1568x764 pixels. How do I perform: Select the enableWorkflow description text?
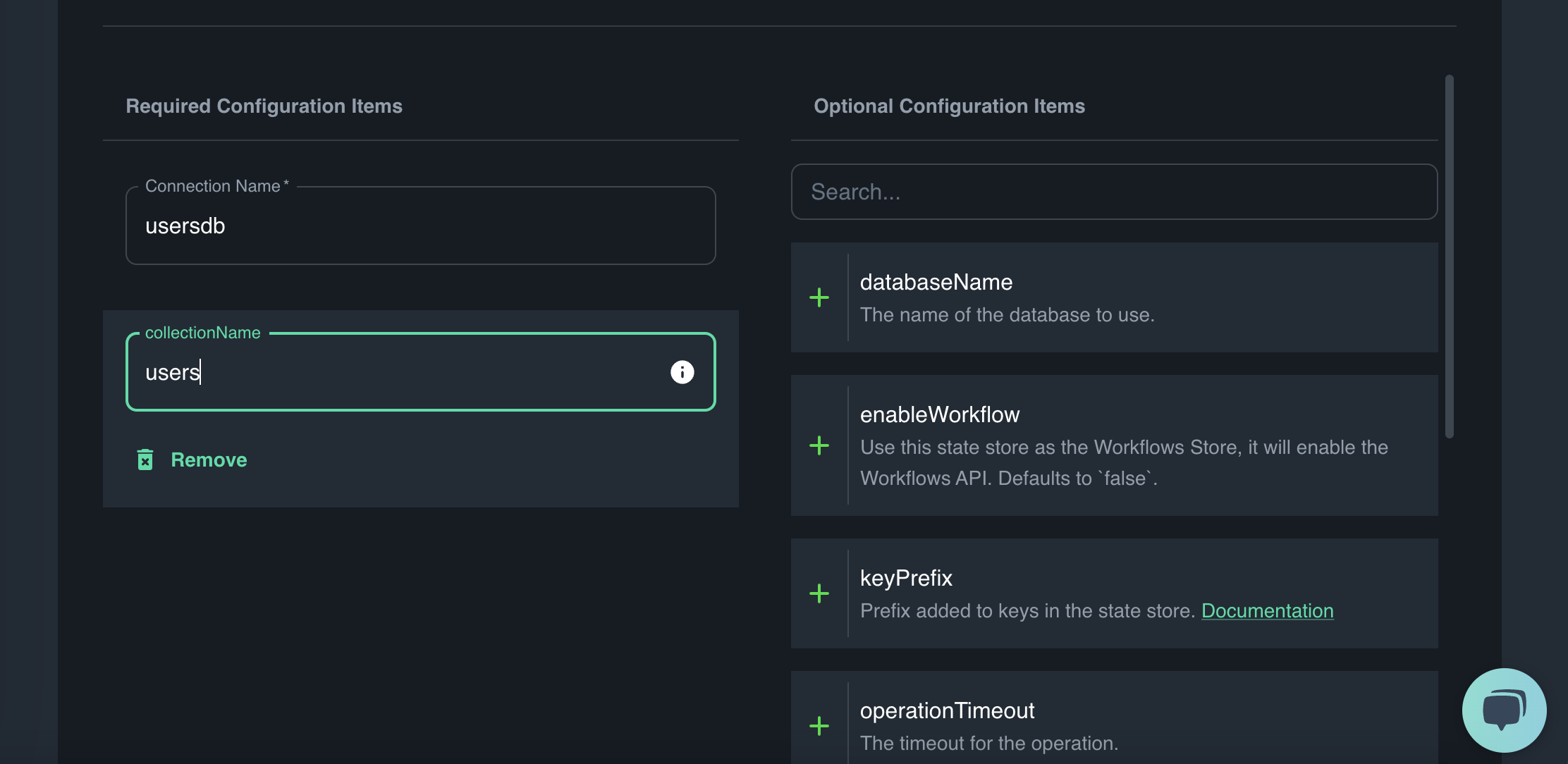point(1124,462)
